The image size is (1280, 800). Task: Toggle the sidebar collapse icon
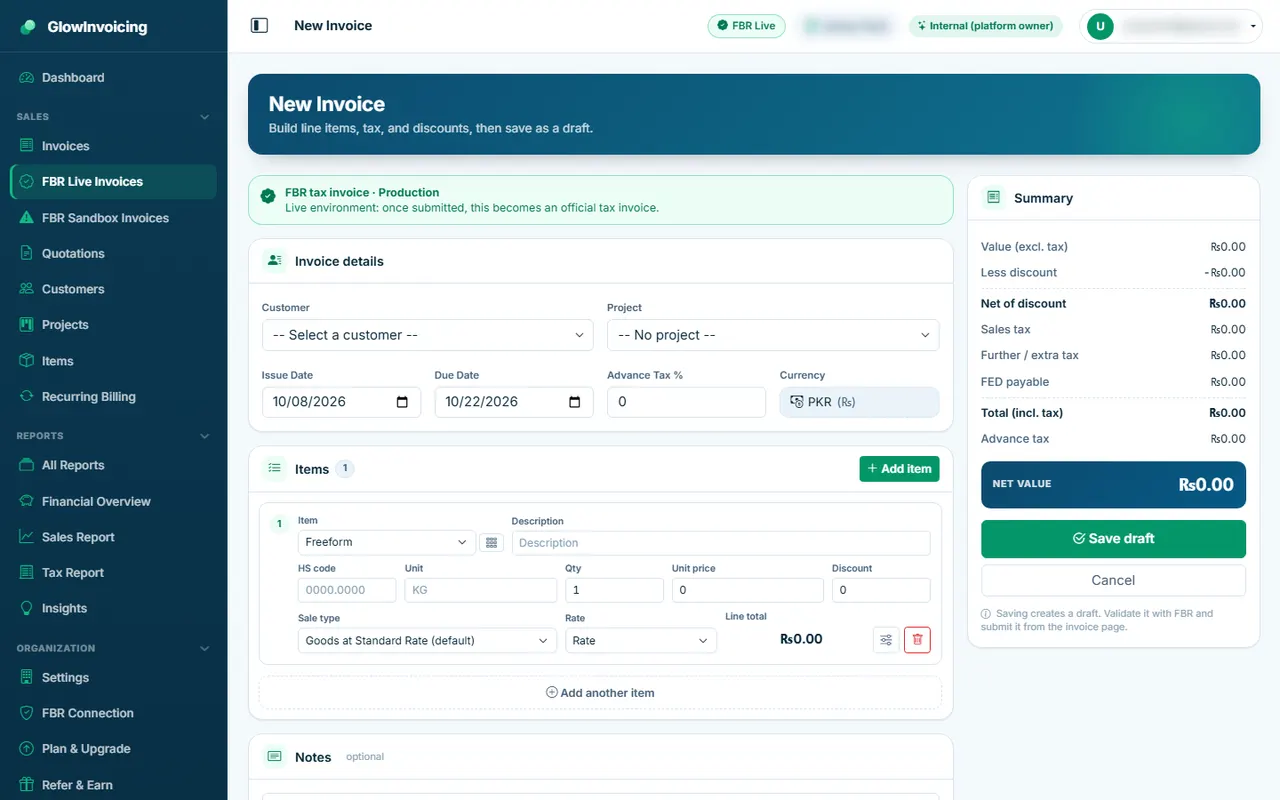(259, 26)
